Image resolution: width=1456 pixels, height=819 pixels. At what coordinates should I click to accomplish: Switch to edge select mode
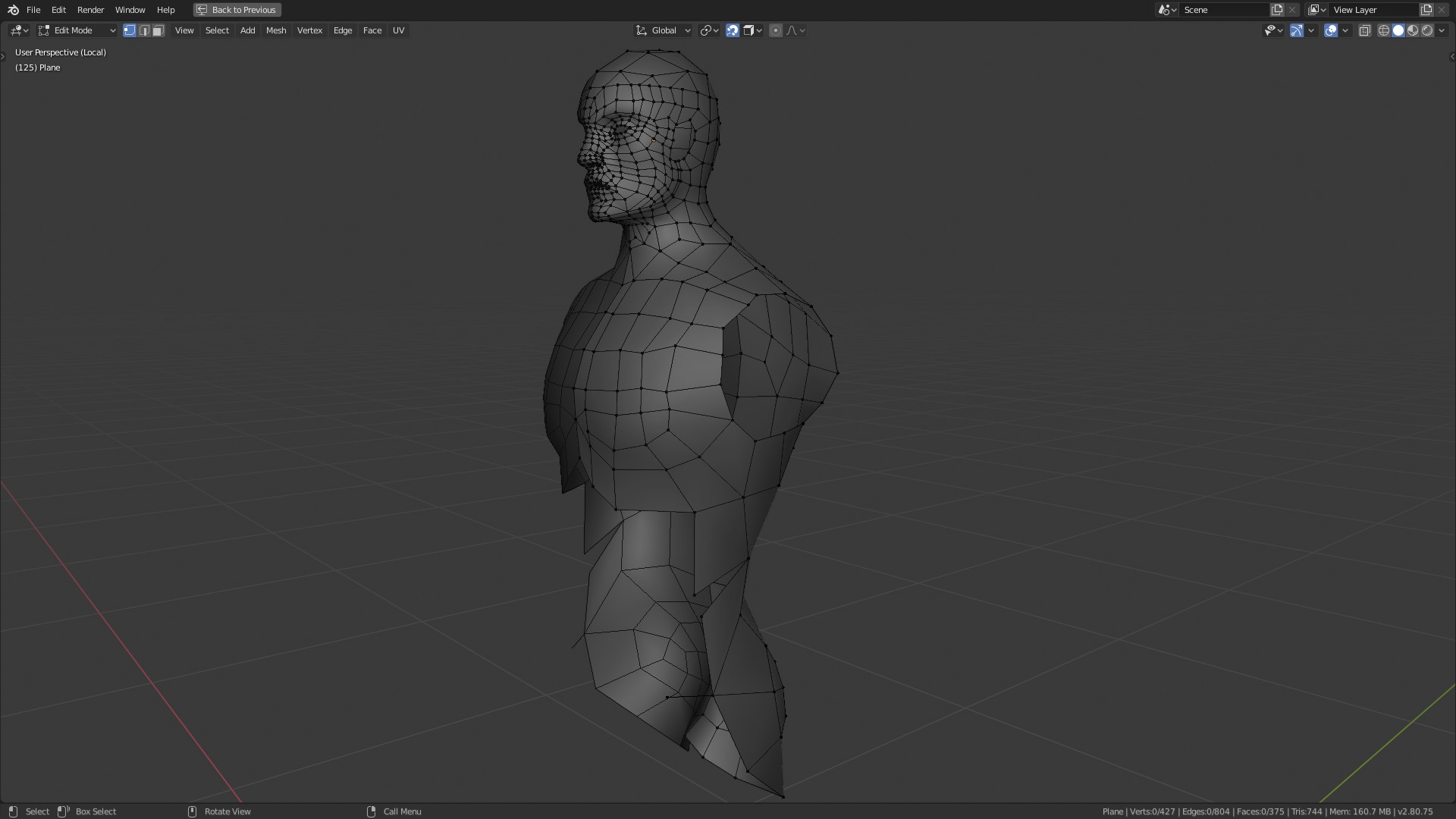pyautogui.click(x=144, y=30)
